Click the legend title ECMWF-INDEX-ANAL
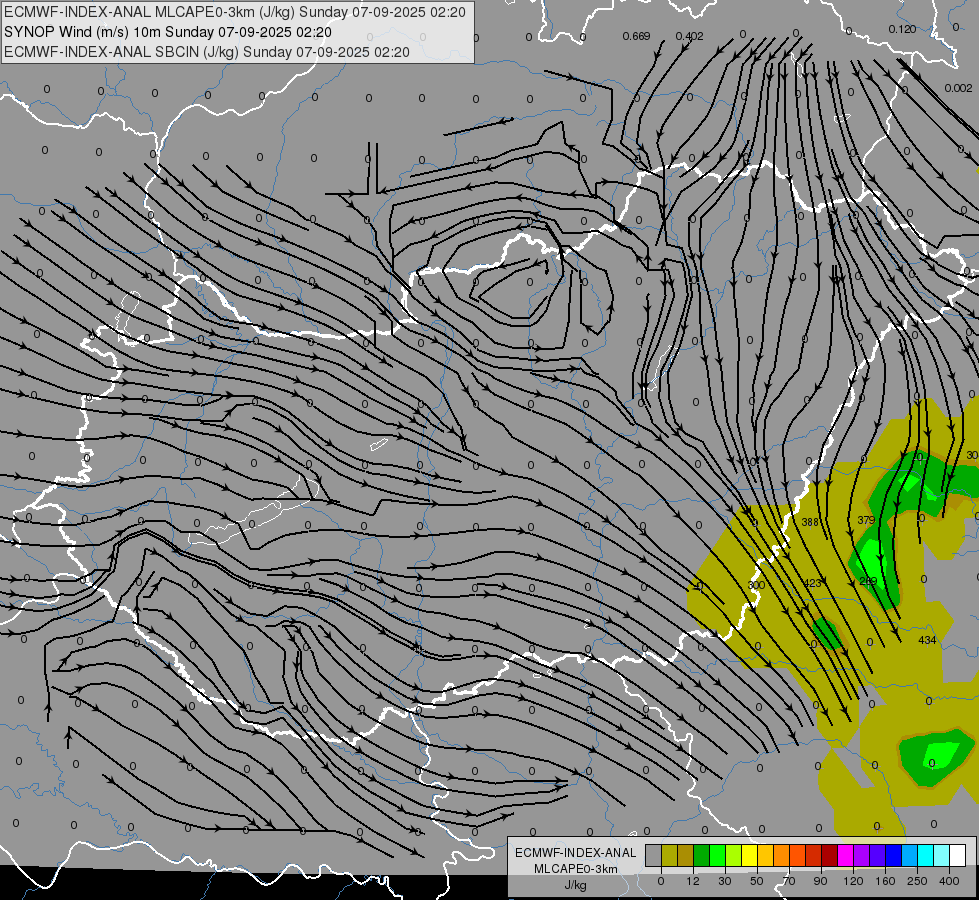 [x=575, y=853]
